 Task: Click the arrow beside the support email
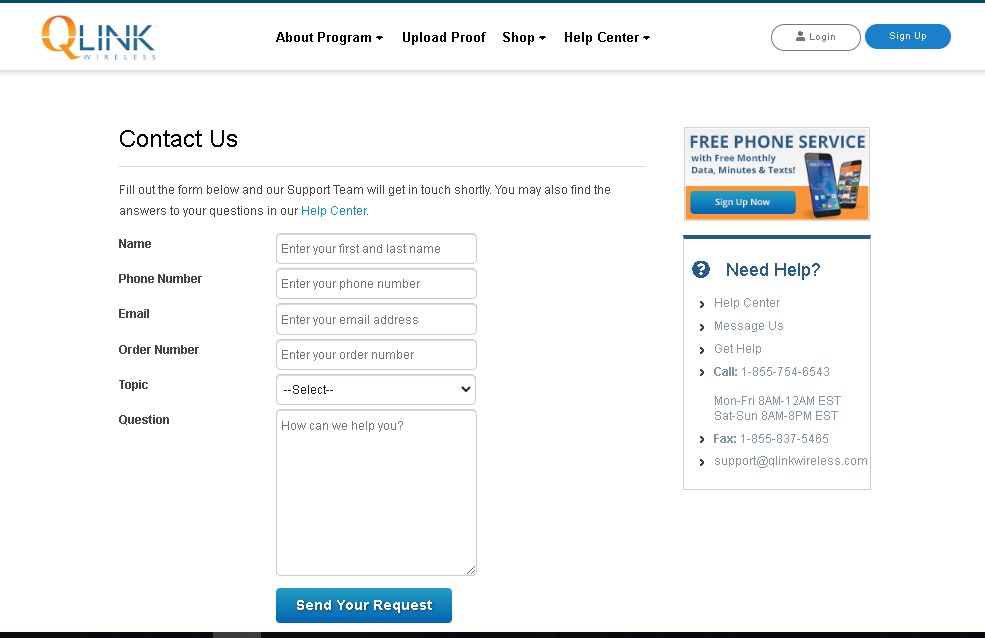point(701,462)
